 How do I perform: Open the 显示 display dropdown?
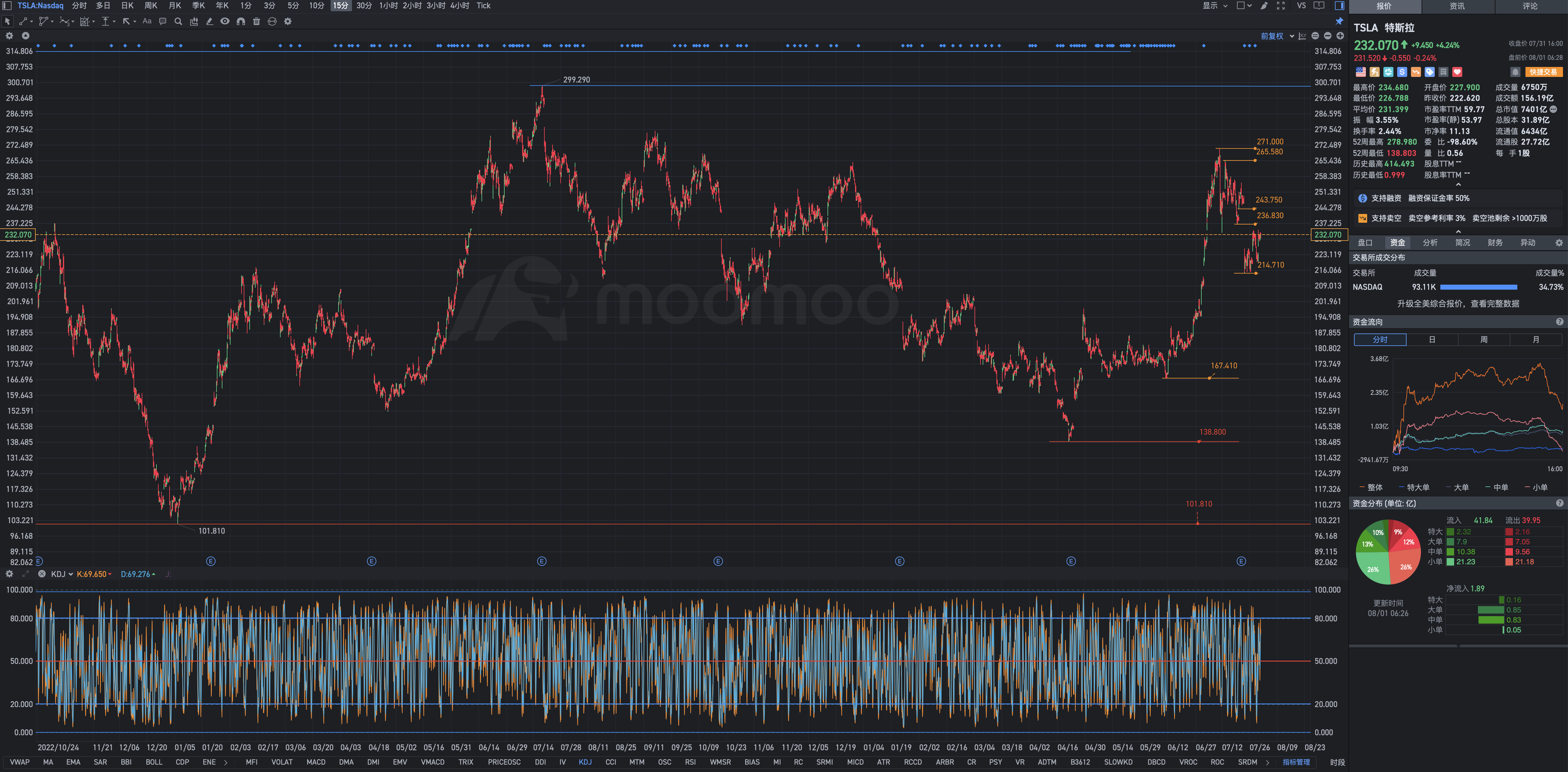click(x=1215, y=6)
